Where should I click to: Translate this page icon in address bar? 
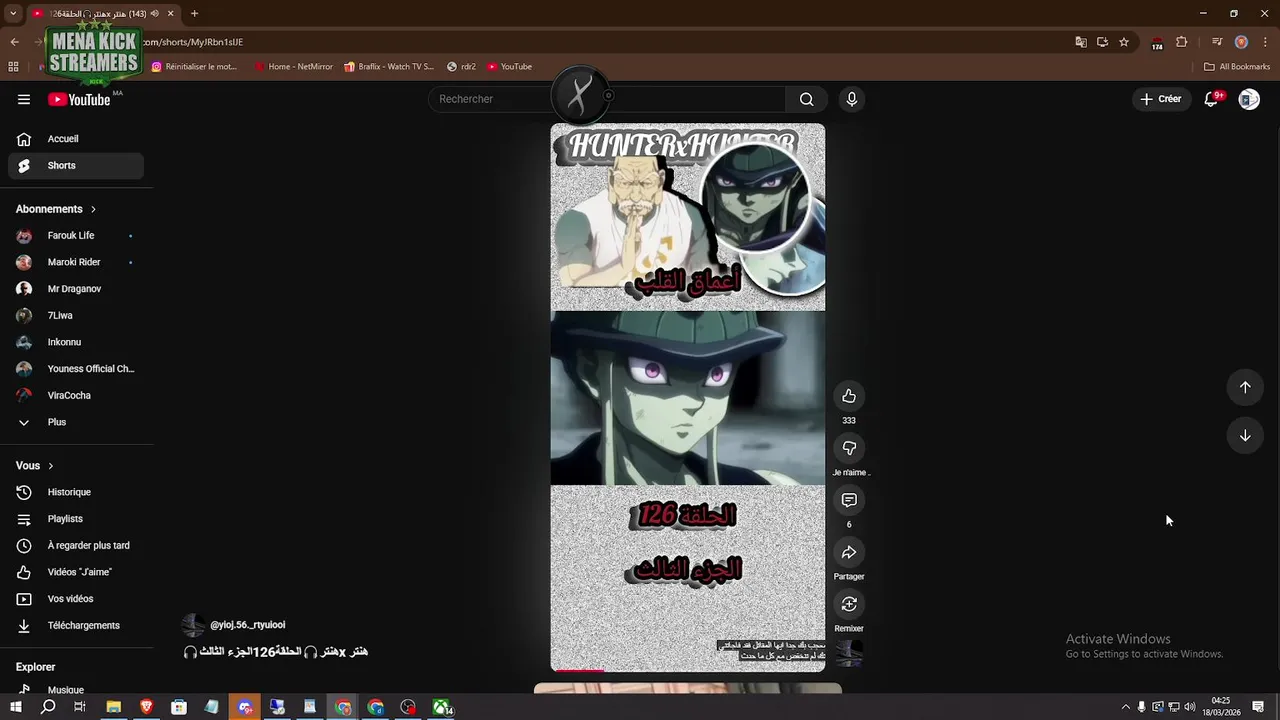tap(1080, 42)
